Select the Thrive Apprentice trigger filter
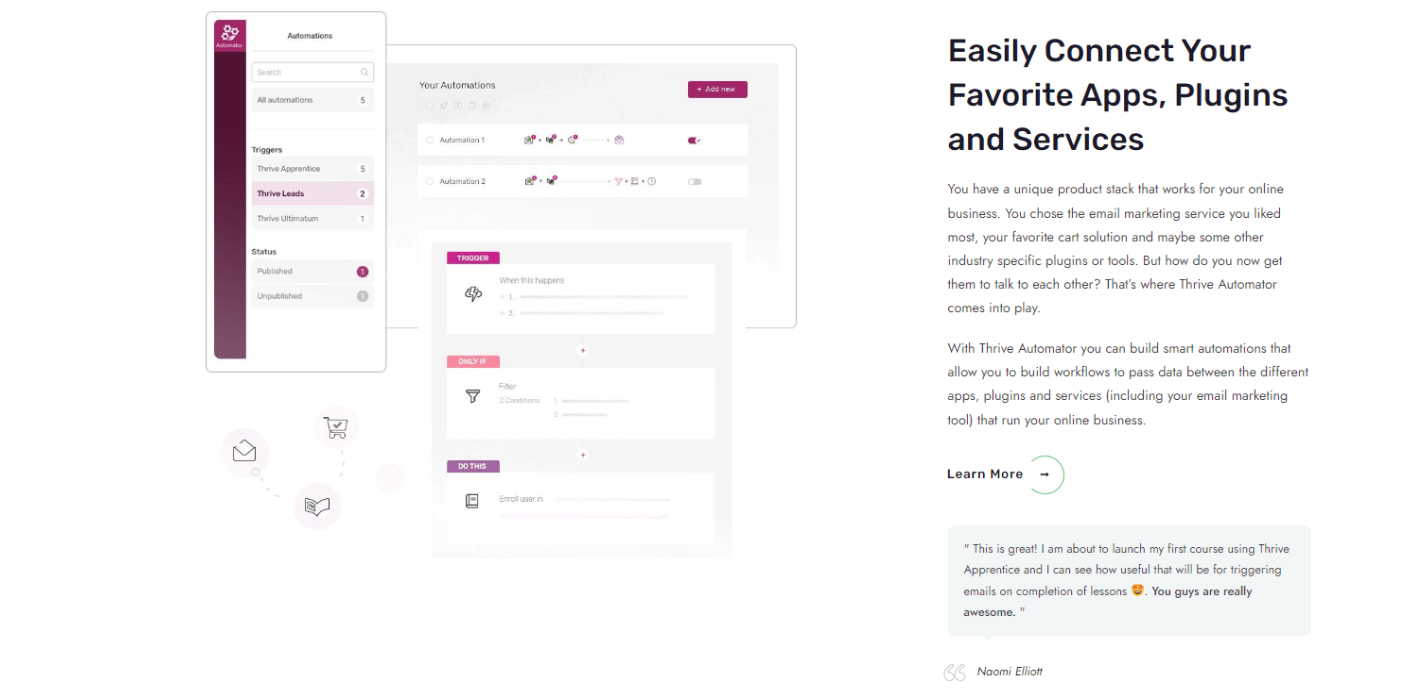The width and height of the screenshot is (1428, 688). click(312, 169)
